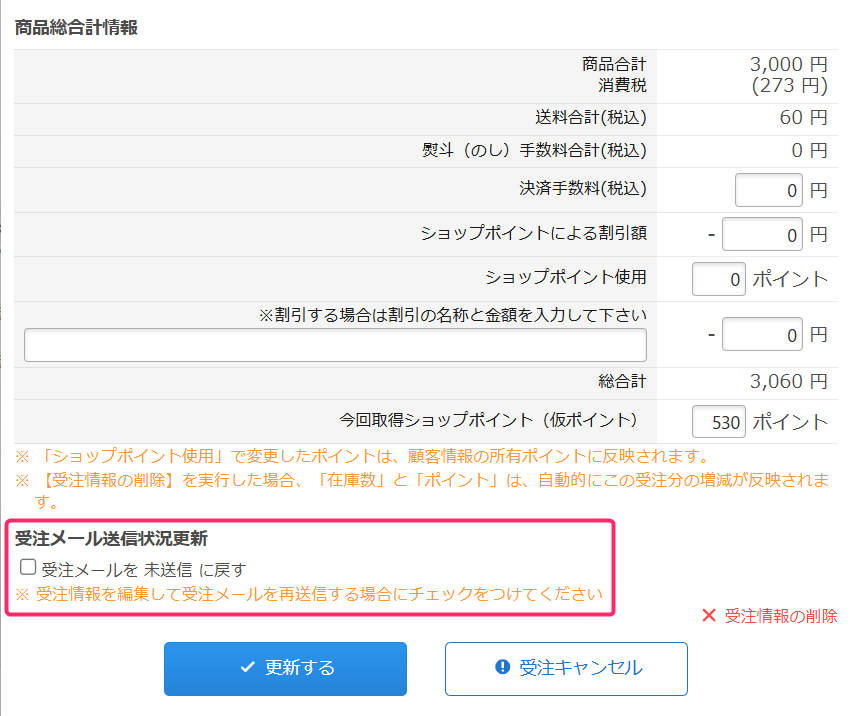Click the 商品総合計情報 section heading
The image size is (865, 716).
76,27
